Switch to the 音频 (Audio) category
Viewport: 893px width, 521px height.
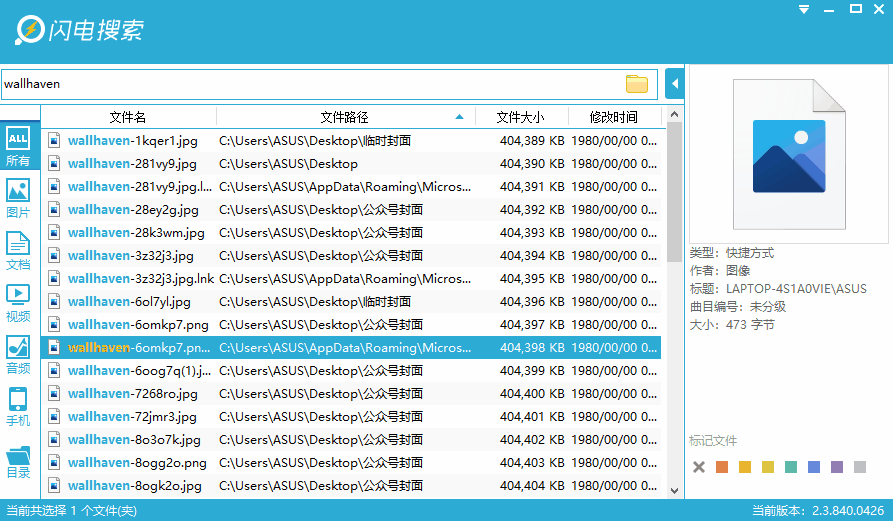18,355
